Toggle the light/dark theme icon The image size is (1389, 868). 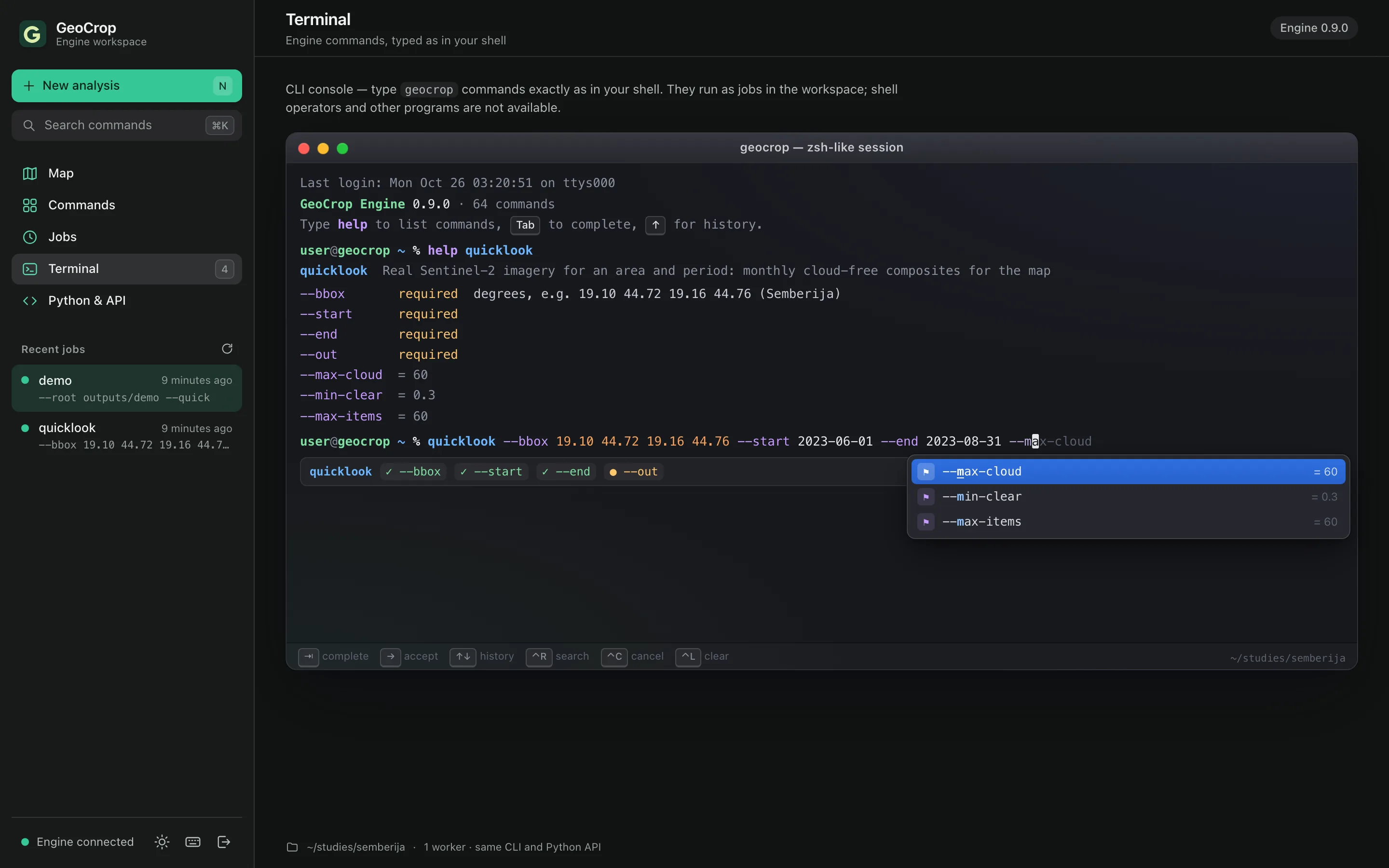[162, 842]
